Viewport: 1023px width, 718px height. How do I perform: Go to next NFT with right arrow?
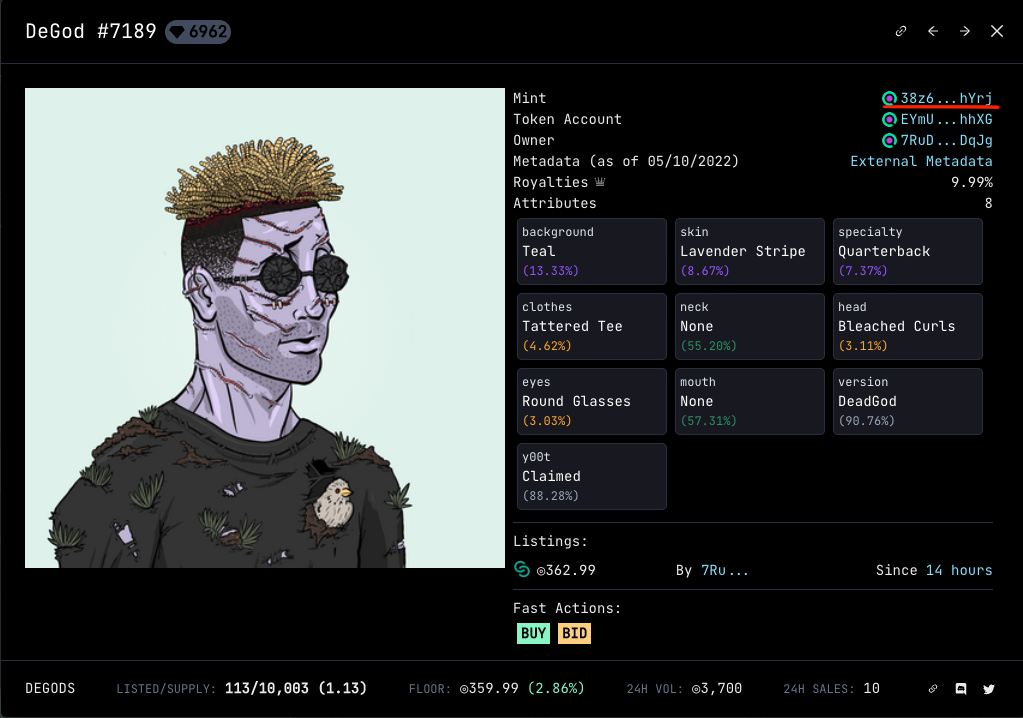pos(964,31)
